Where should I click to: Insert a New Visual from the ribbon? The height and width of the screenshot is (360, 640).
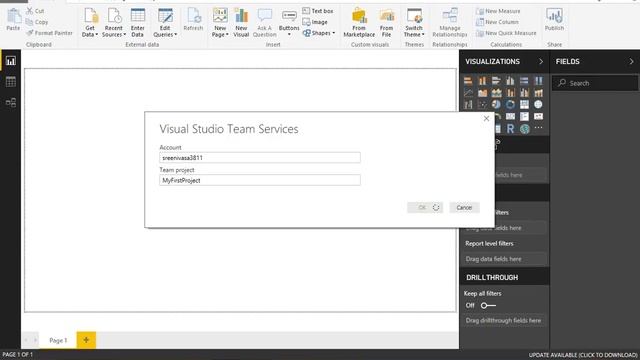[241, 23]
